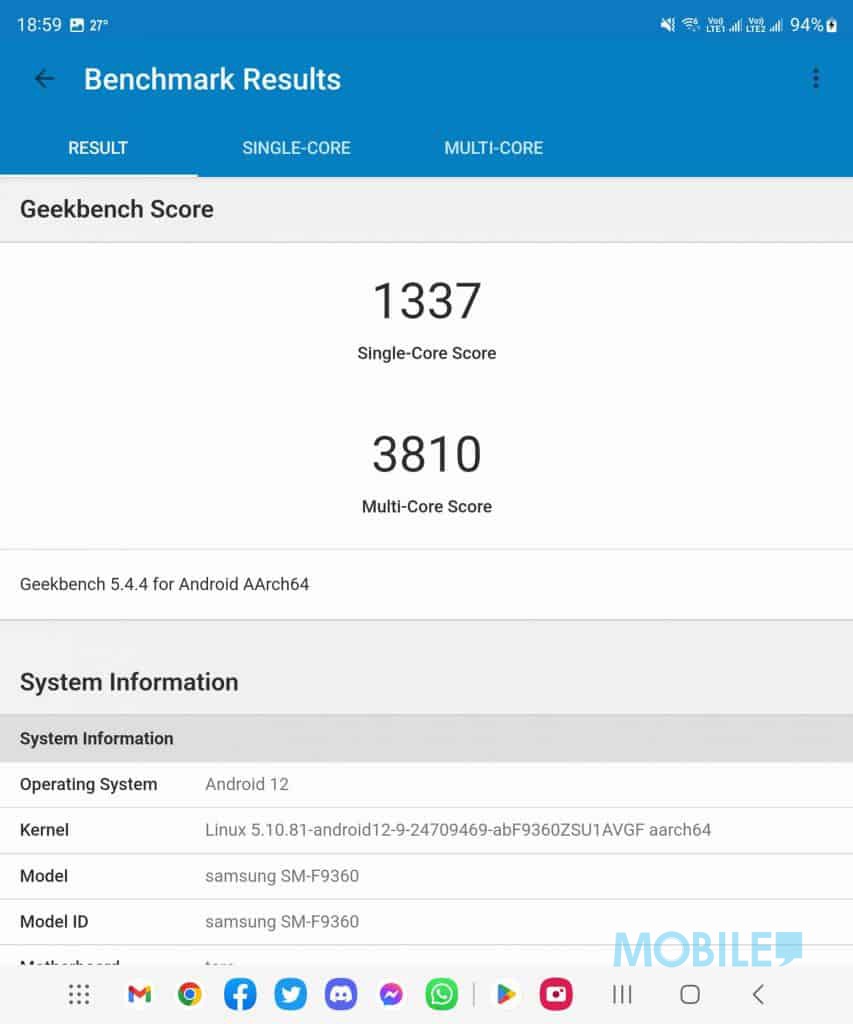Launch WhatsApp from the taskbar

pos(441,994)
